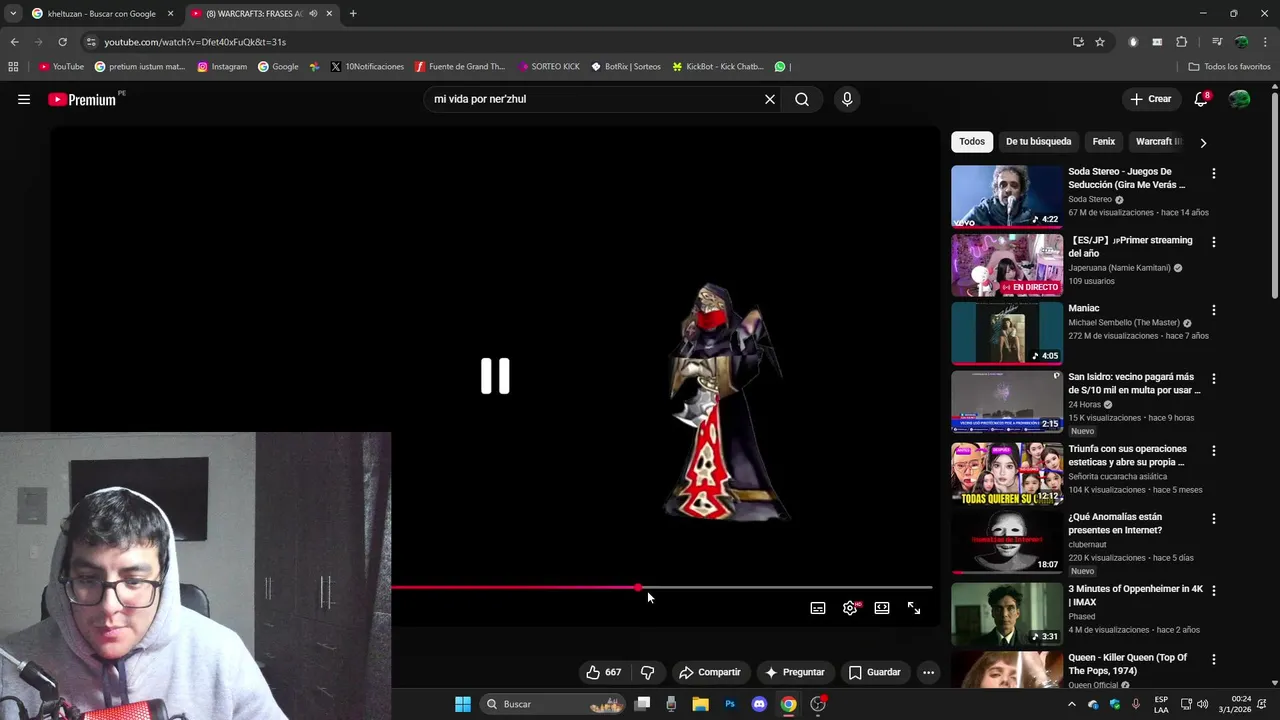The height and width of the screenshot is (720, 1280).
Task: Run search with the magnifier button
Action: [x=802, y=99]
